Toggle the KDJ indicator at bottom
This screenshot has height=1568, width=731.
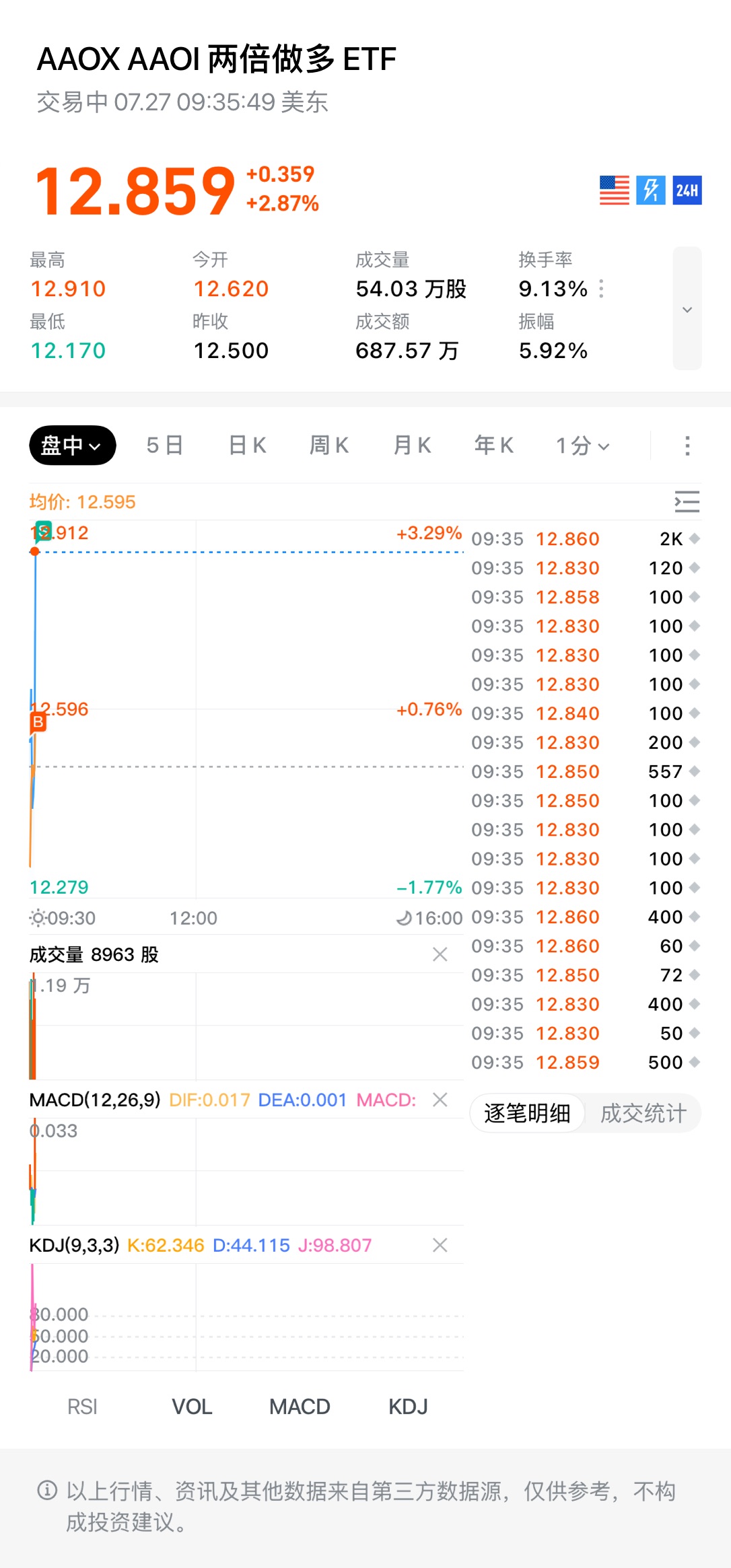click(x=408, y=1406)
